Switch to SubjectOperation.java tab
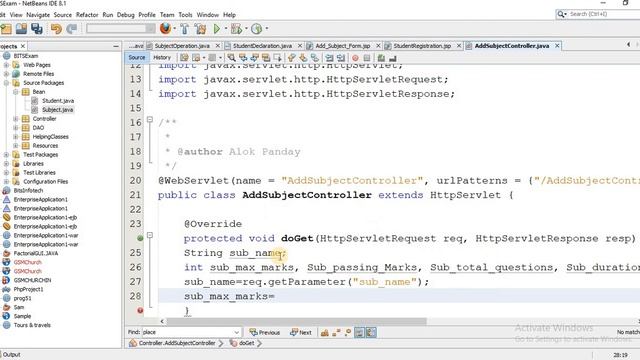Image resolution: width=640 pixels, height=360 pixels. (x=182, y=46)
